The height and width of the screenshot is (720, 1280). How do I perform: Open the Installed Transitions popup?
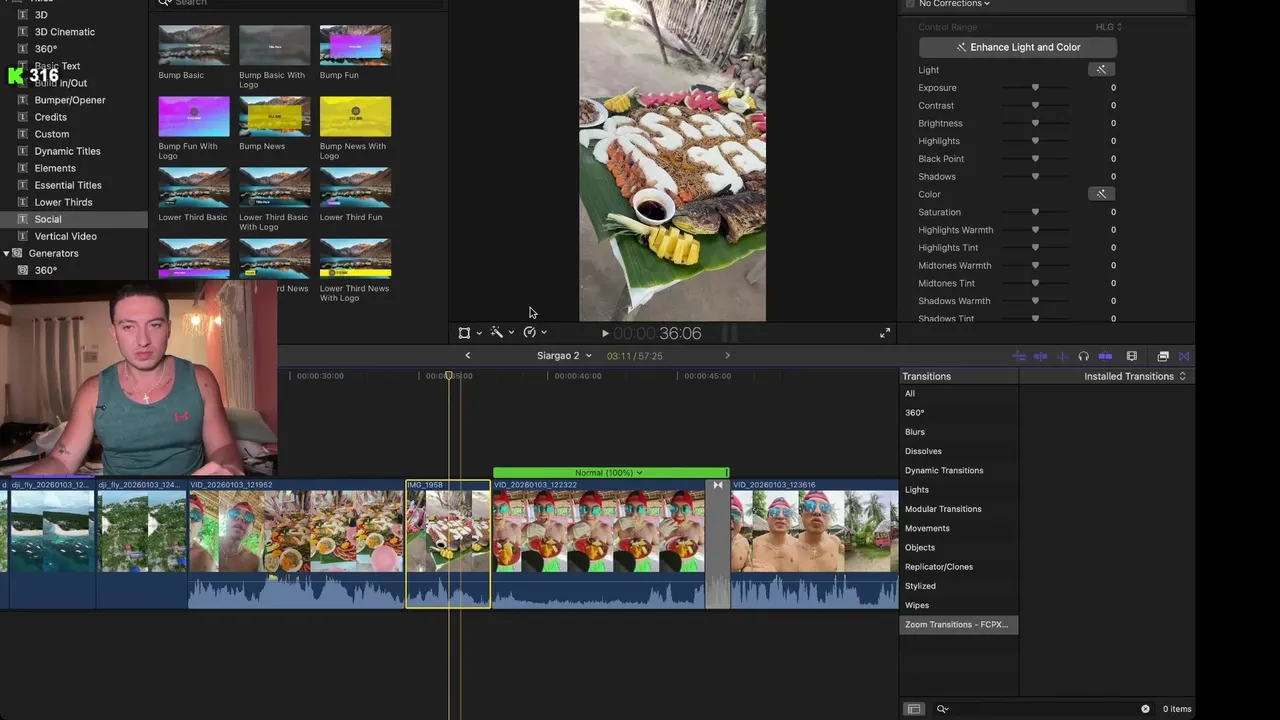click(1135, 376)
